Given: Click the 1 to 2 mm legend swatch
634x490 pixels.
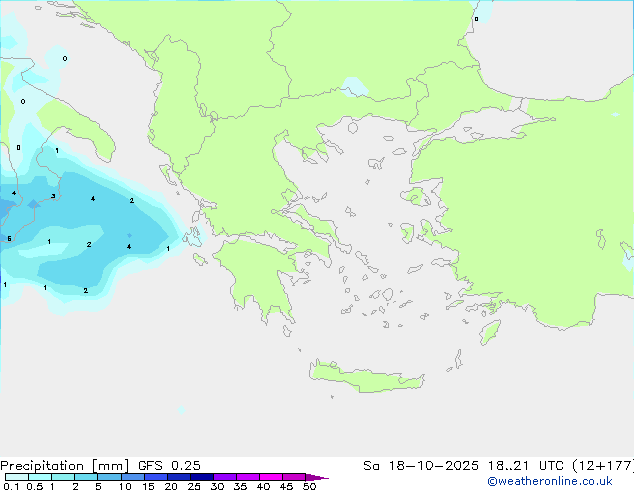Looking at the screenshot, I should (63, 477).
